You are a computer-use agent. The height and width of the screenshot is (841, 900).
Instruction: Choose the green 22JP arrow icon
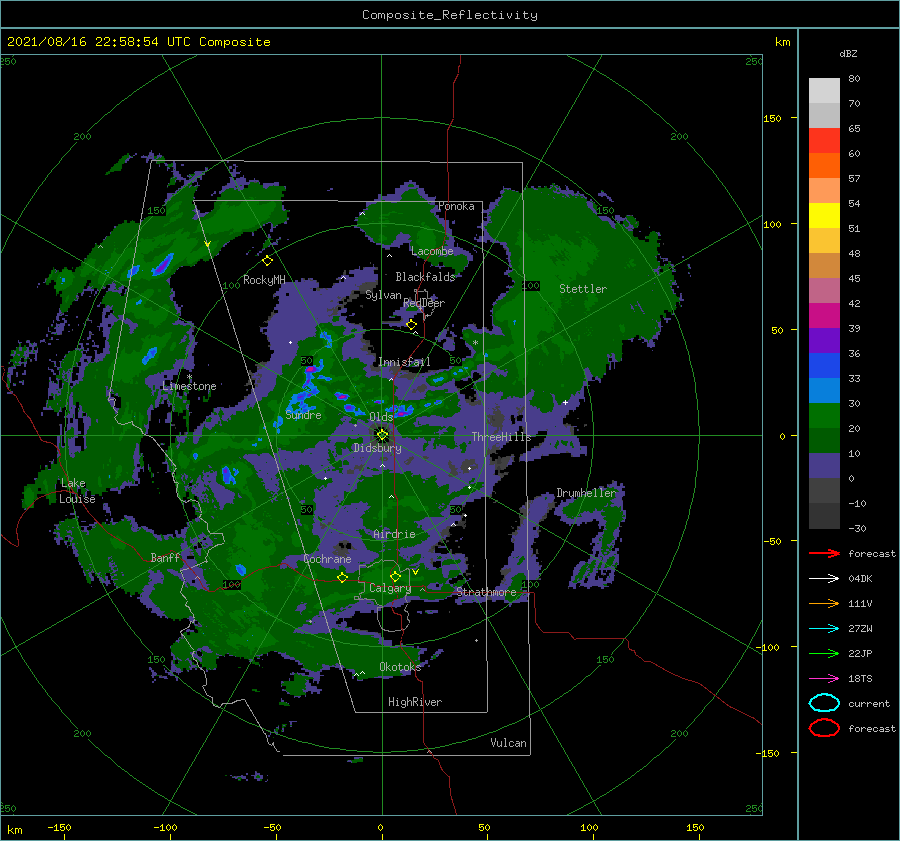click(824, 653)
